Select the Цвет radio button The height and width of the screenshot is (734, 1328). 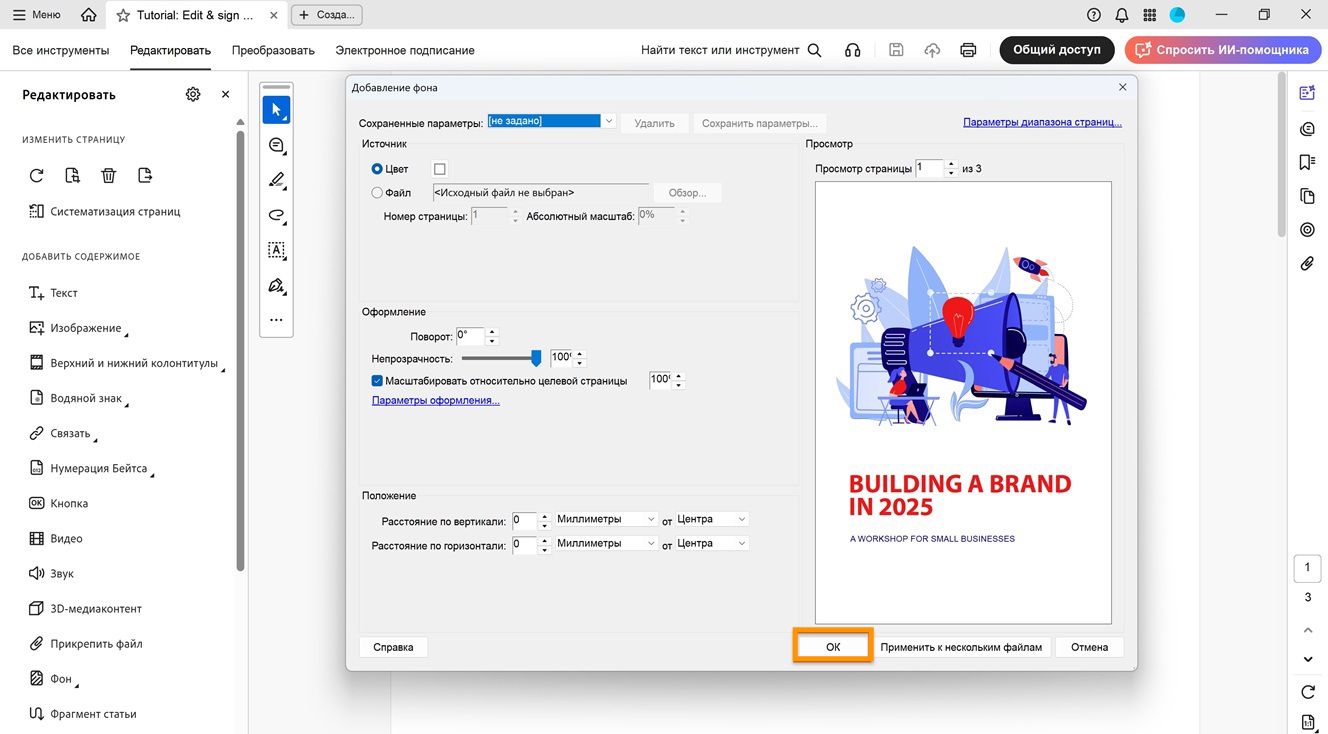pos(377,169)
